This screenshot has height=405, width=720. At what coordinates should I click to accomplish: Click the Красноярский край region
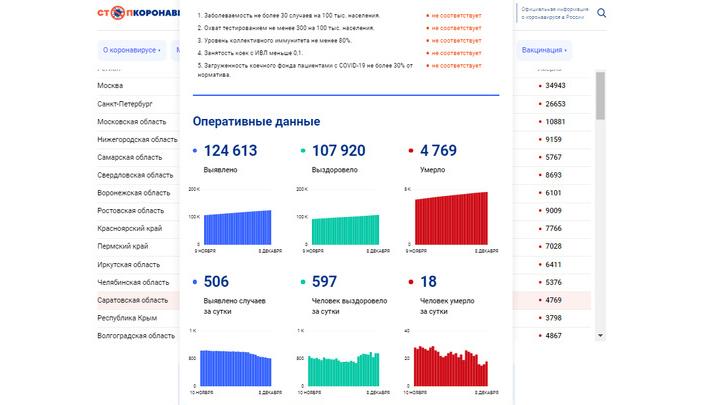click(x=128, y=228)
